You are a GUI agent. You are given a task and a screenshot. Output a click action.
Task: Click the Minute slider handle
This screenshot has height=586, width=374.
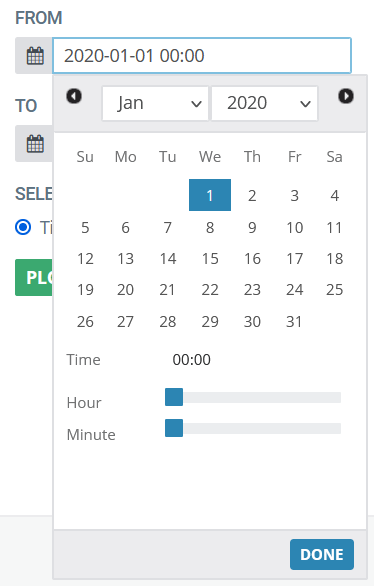[x=174, y=428]
